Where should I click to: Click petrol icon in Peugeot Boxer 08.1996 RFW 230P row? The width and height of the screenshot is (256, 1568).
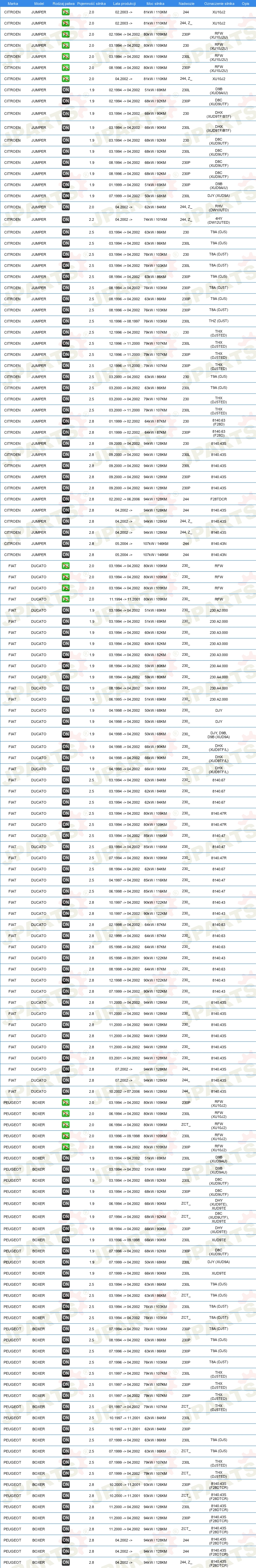pos(65,1147)
